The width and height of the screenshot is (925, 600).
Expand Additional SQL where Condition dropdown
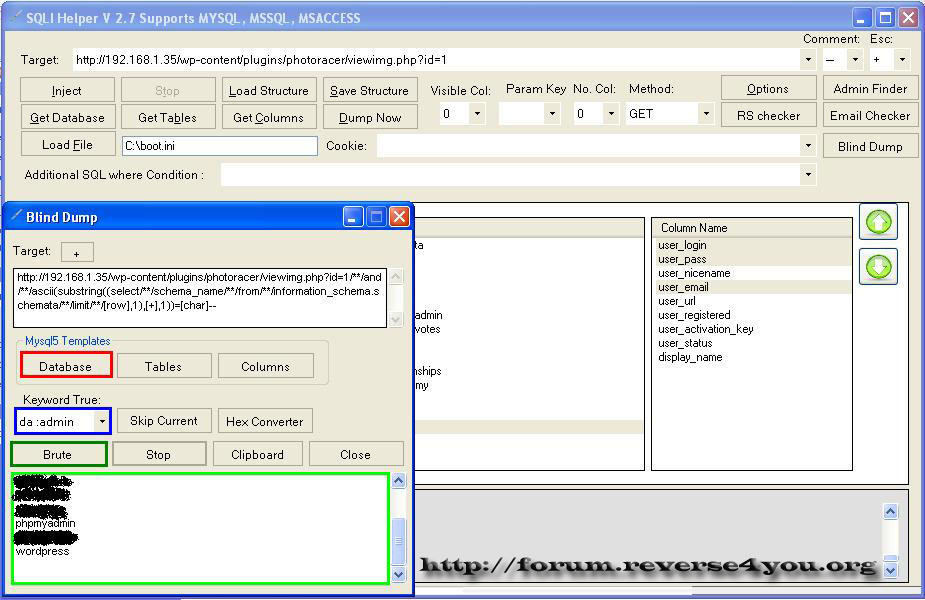(808, 175)
